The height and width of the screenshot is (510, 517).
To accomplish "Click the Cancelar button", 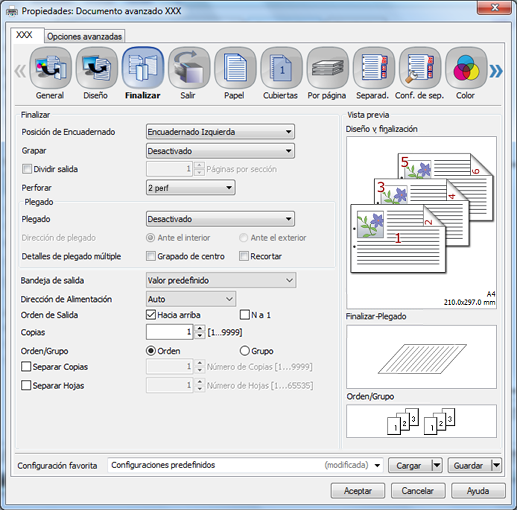I will (x=418, y=491).
